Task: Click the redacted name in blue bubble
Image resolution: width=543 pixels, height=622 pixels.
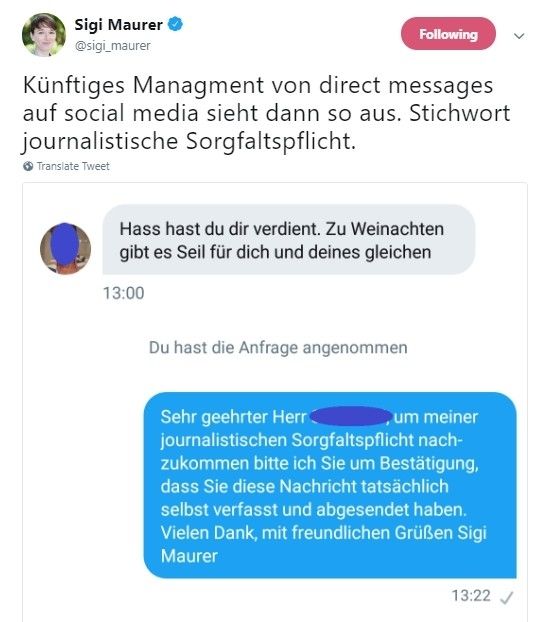Action: click(x=351, y=416)
